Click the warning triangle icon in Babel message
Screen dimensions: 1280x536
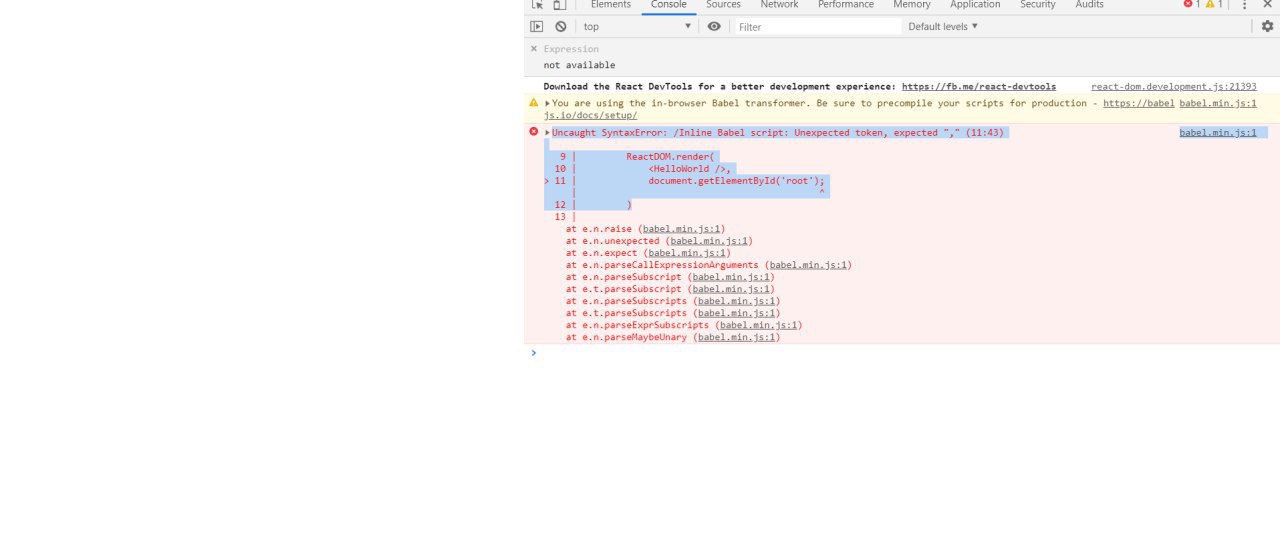[534, 103]
